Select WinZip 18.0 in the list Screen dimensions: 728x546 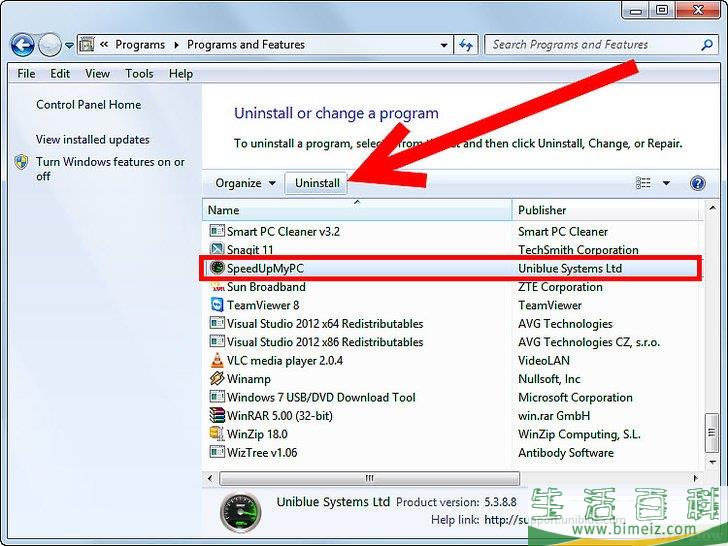257,434
